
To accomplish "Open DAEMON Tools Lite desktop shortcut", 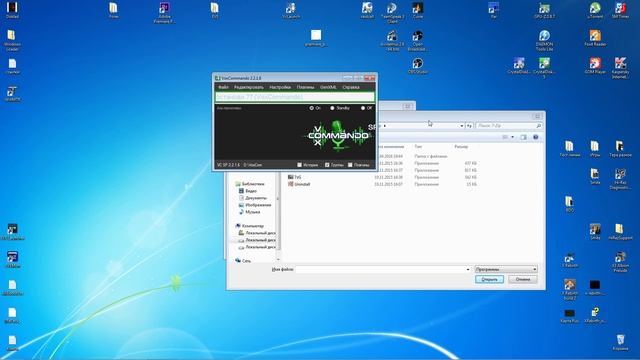I will (x=544, y=40).
